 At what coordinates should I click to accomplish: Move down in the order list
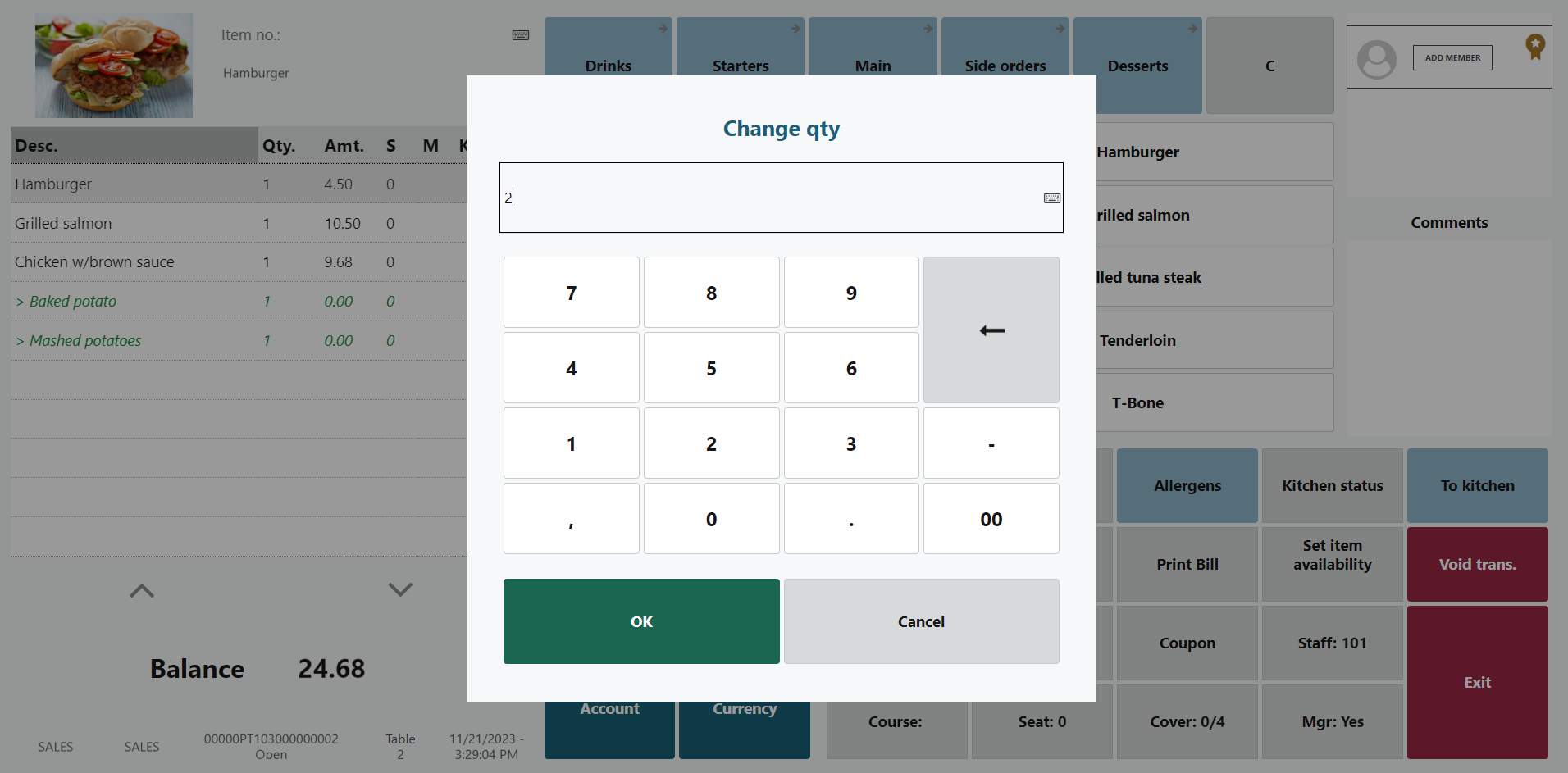click(x=400, y=589)
